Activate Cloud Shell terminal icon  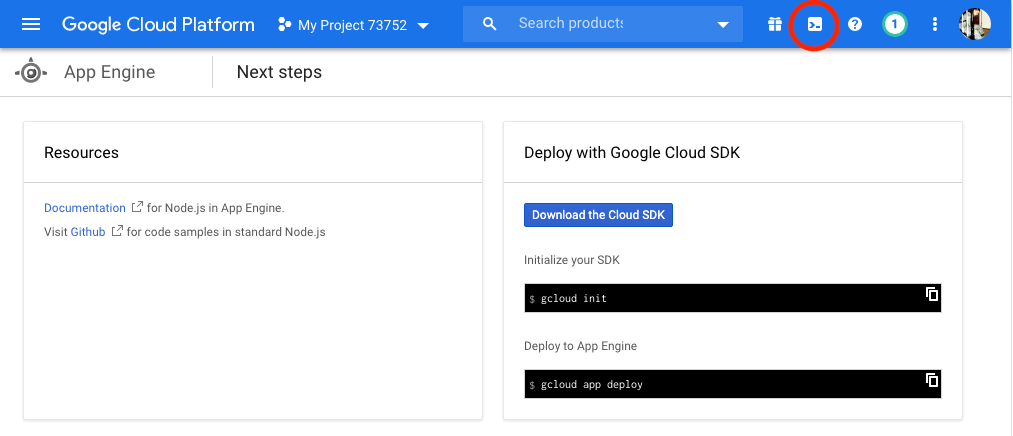pyautogui.click(x=815, y=25)
